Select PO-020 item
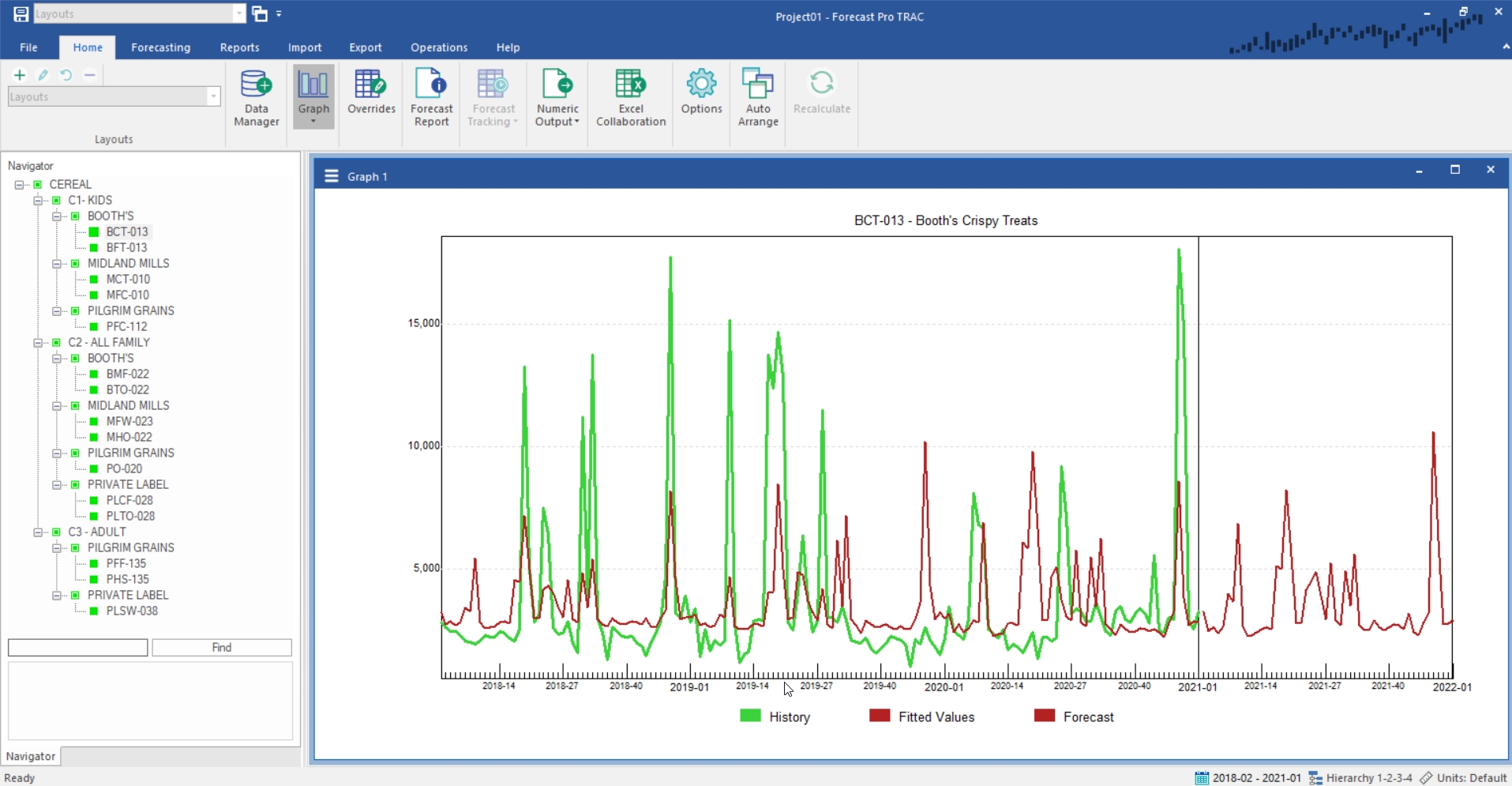 click(124, 468)
